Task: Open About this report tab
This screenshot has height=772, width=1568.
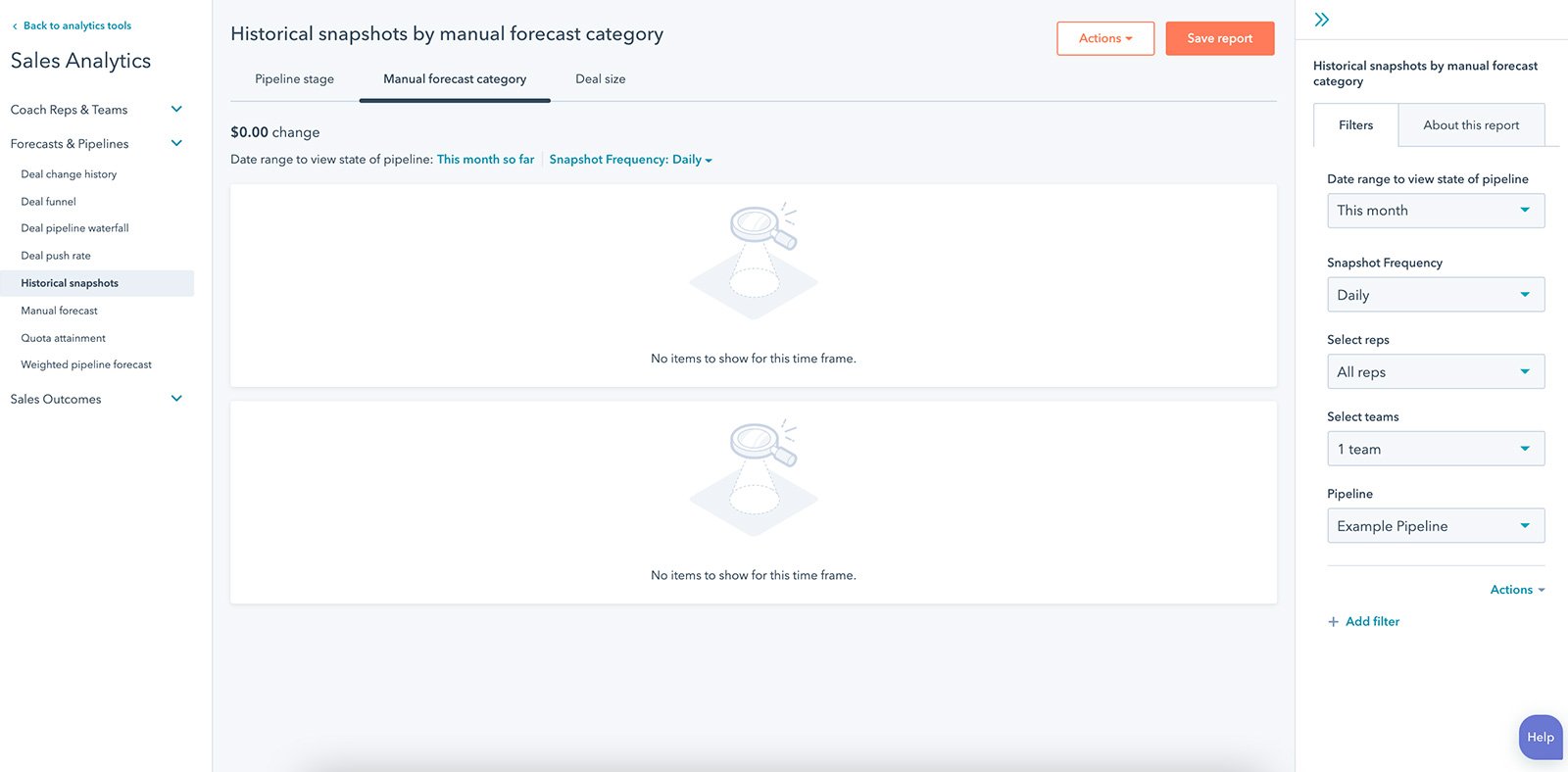Action: click(x=1471, y=125)
